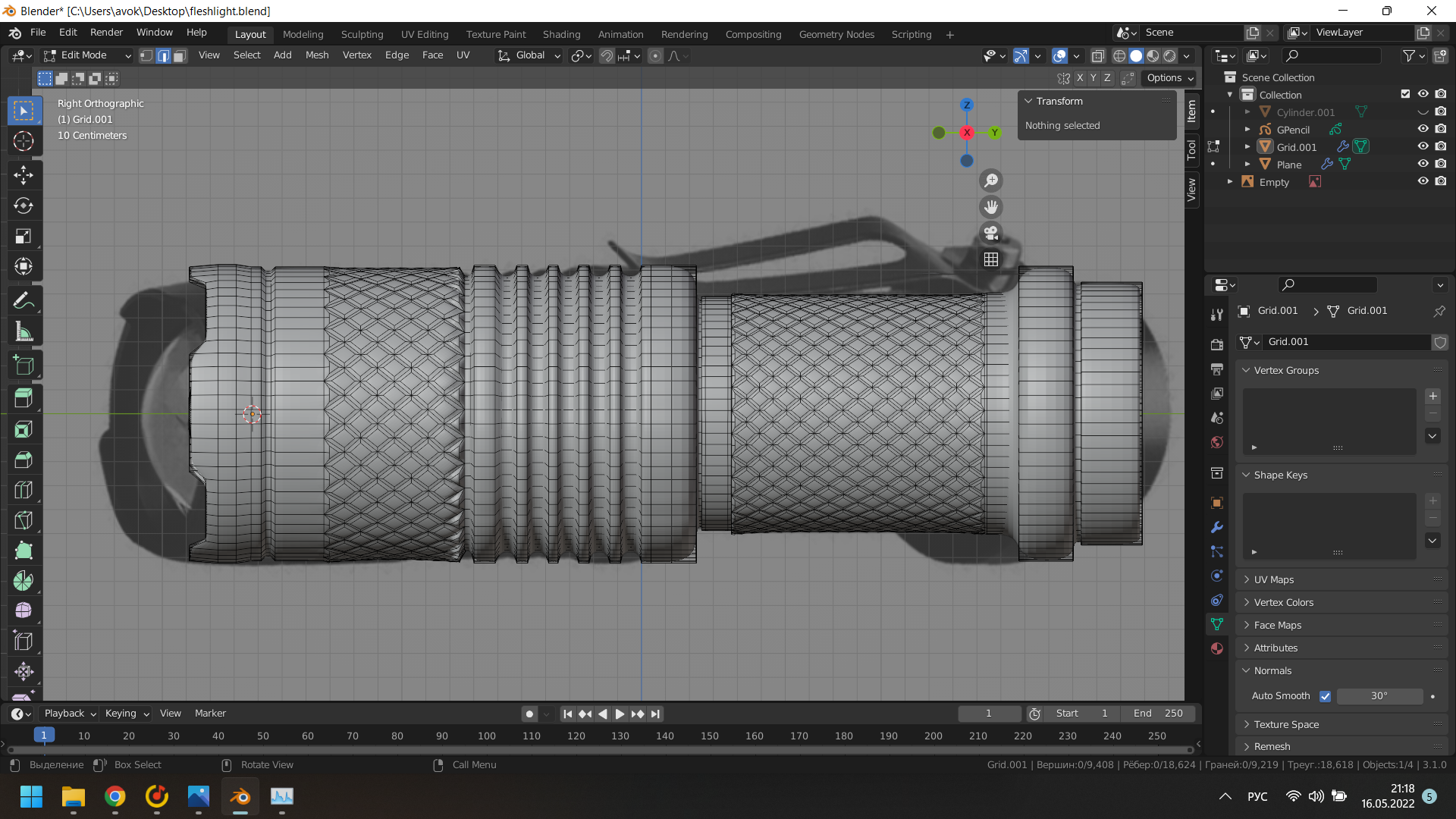Image resolution: width=1456 pixels, height=819 pixels.
Task: Open Blender from the Windows taskbar
Action: 240,796
